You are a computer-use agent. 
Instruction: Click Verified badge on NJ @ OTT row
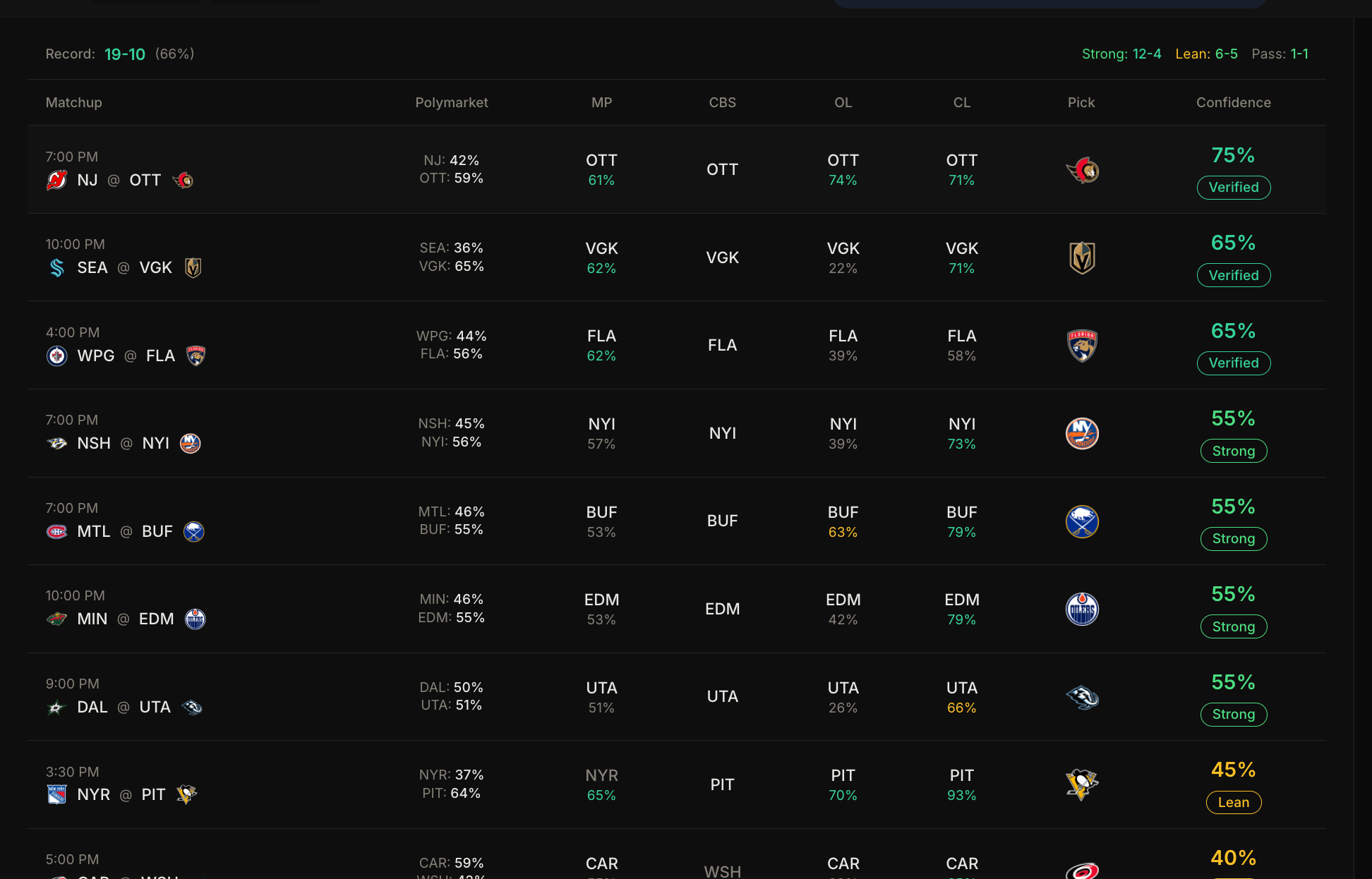1233,188
